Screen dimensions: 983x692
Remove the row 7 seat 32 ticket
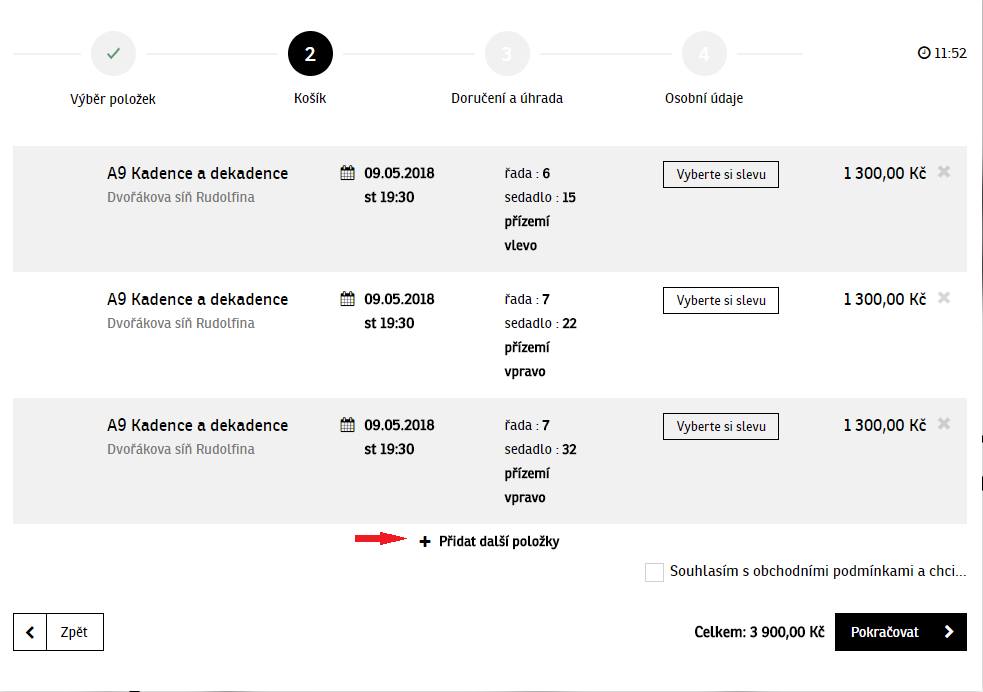click(x=944, y=424)
